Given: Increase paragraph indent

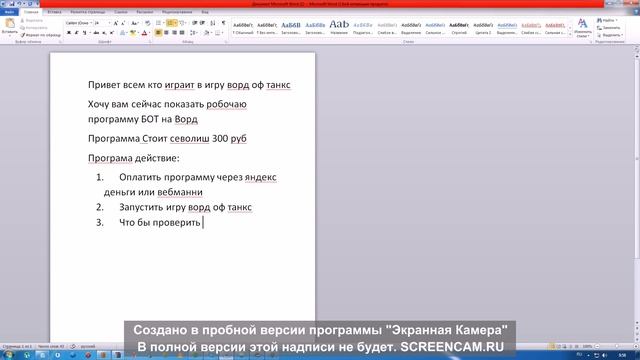Looking at the screenshot, I should 202,23.
